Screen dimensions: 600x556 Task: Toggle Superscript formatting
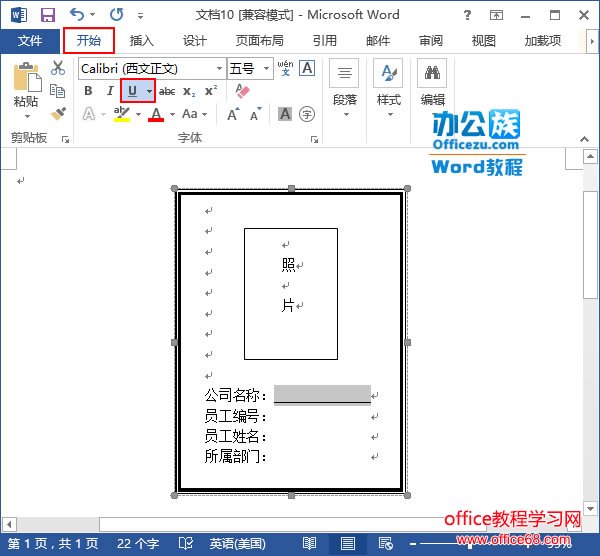(x=211, y=91)
